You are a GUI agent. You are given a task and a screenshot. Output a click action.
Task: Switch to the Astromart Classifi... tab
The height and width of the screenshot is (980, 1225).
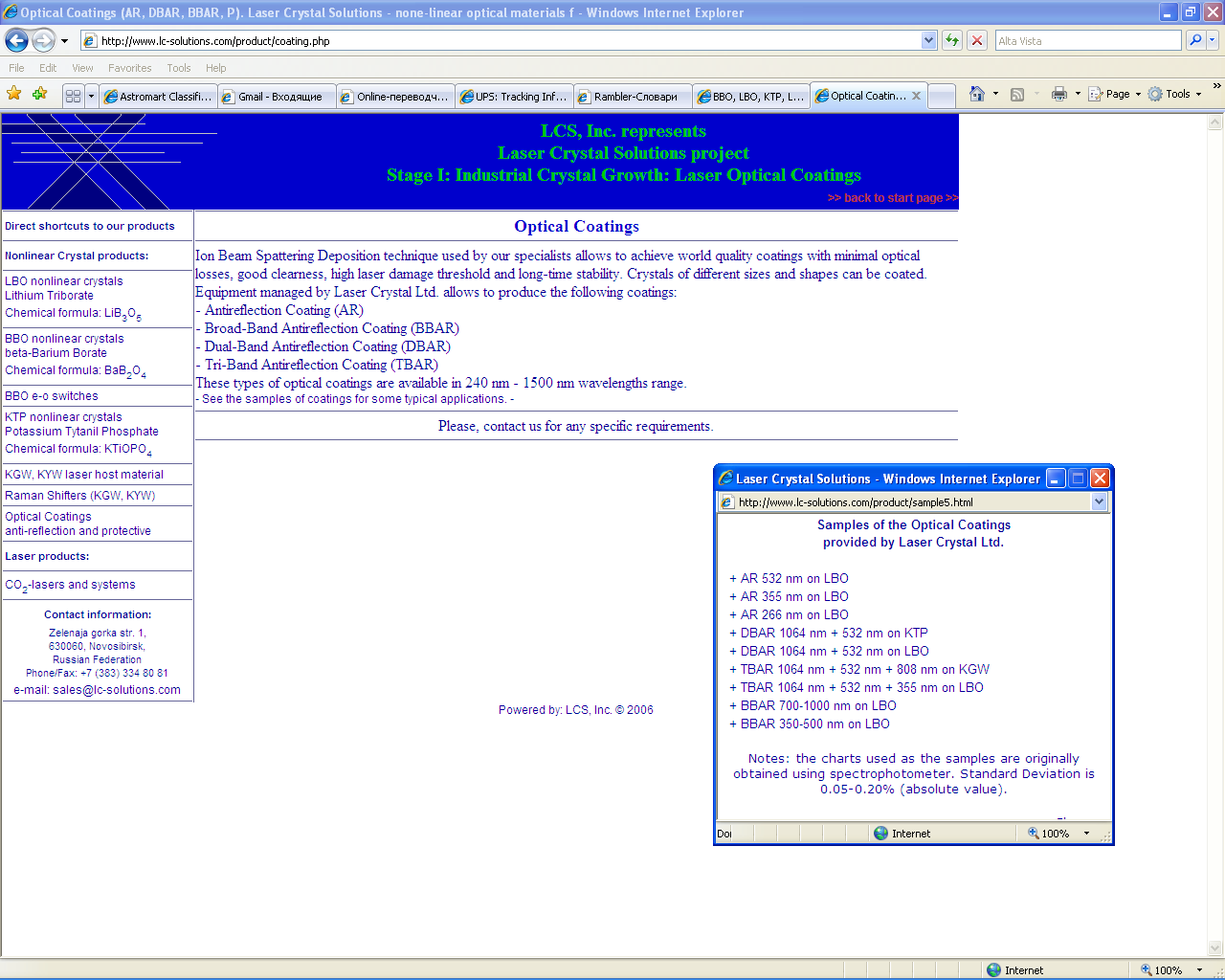coord(158,97)
